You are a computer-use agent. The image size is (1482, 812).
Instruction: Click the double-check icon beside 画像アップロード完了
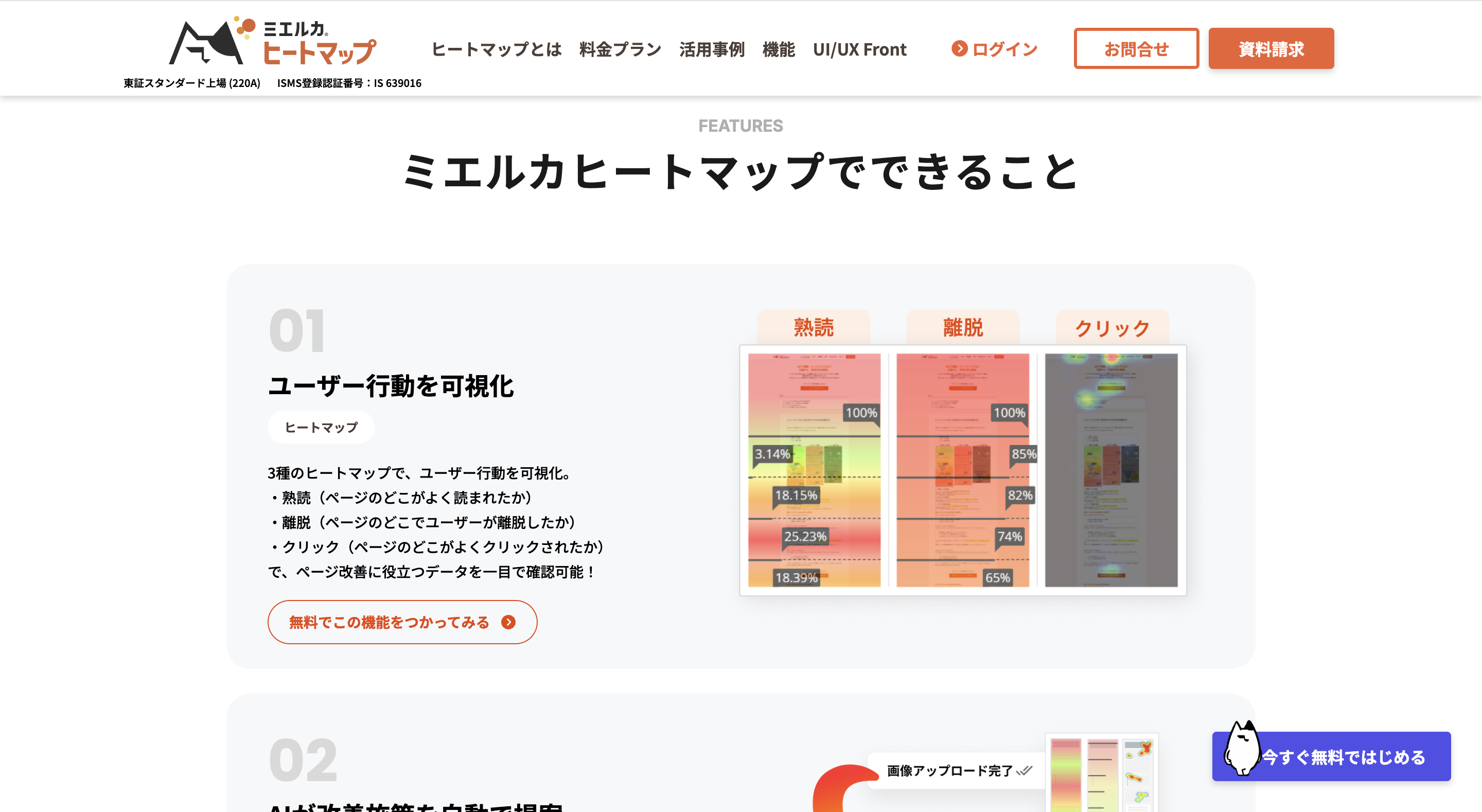pos(1024,770)
